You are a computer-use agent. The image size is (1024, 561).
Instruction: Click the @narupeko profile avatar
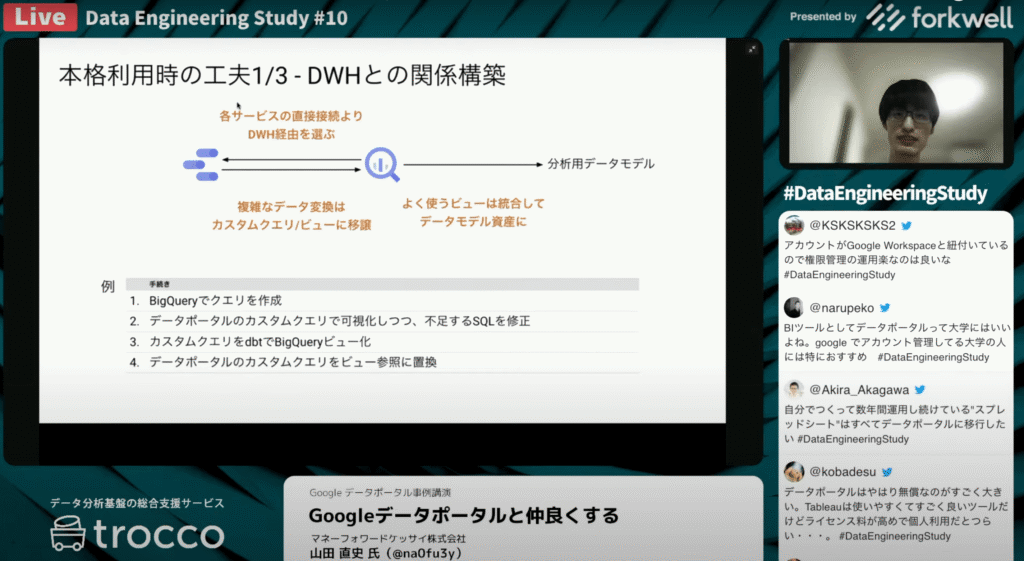coord(794,308)
